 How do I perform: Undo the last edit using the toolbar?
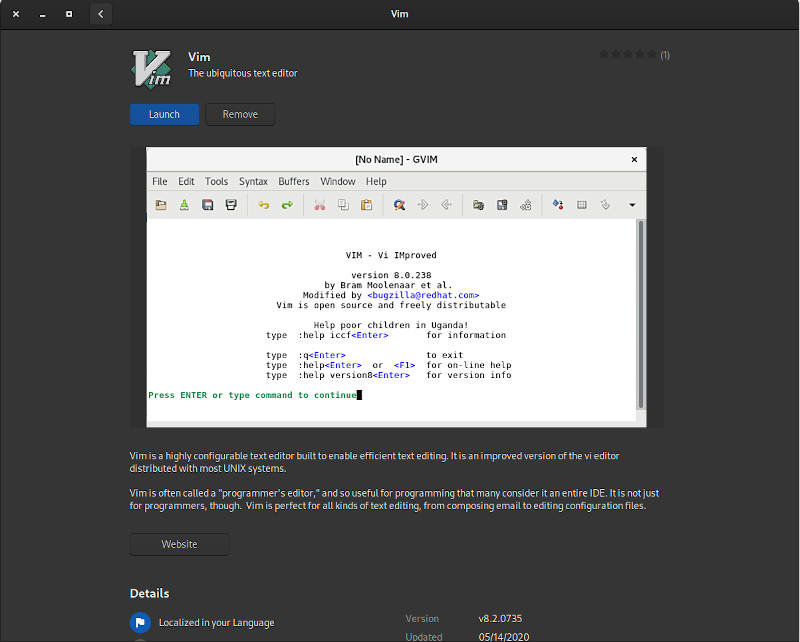264,204
